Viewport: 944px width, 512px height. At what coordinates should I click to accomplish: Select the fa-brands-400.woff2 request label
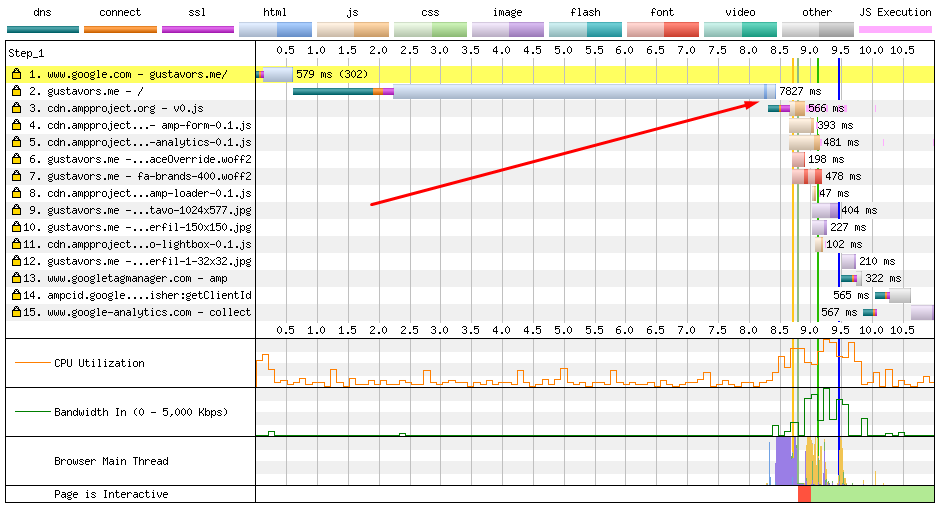[x=149, y=176]
